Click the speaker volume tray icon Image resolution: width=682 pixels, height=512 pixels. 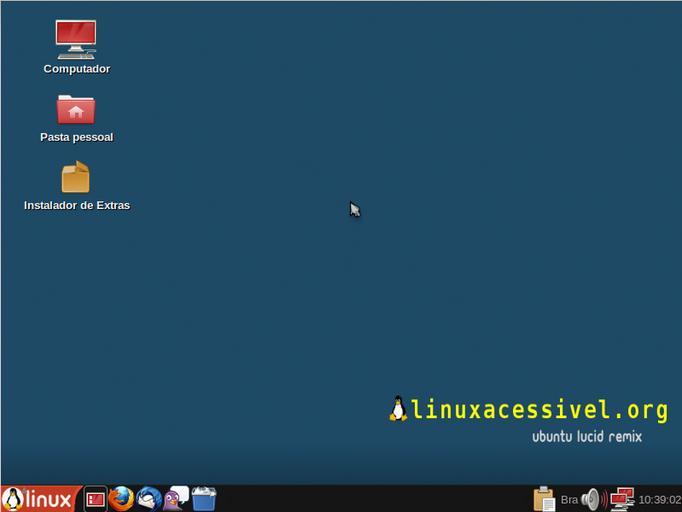[x=593, y=498]
